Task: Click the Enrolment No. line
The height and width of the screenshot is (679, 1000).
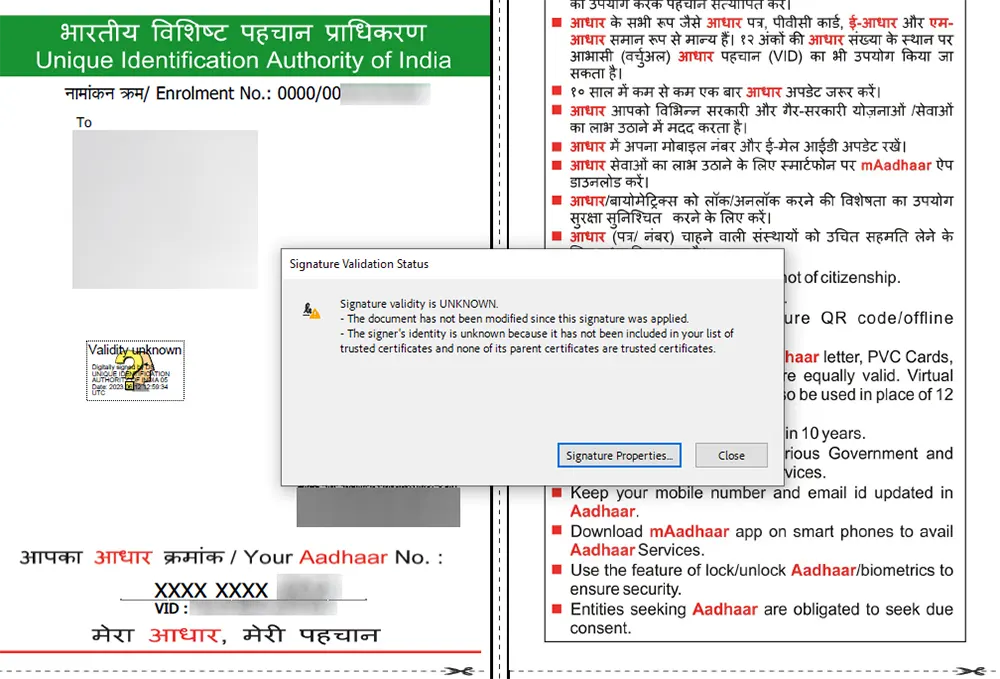Action: pyautogui.click(x=247, y=94)
